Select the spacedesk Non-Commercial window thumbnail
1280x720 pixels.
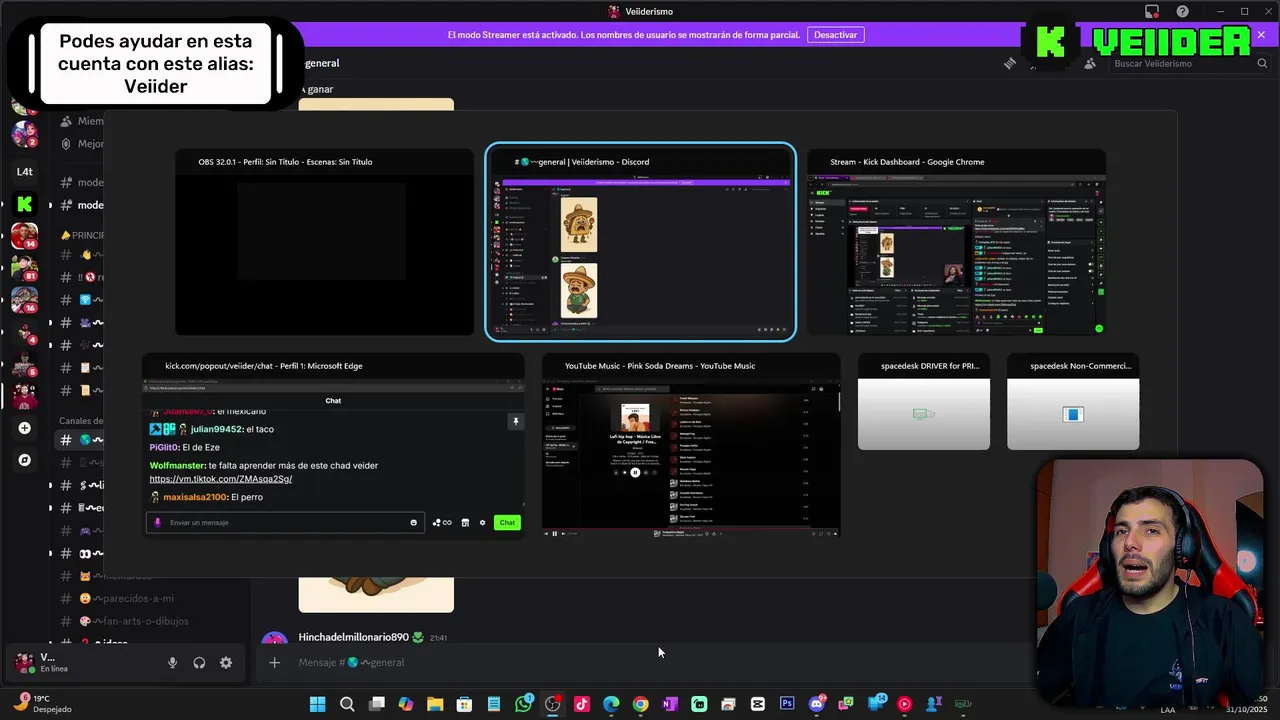1073,402
